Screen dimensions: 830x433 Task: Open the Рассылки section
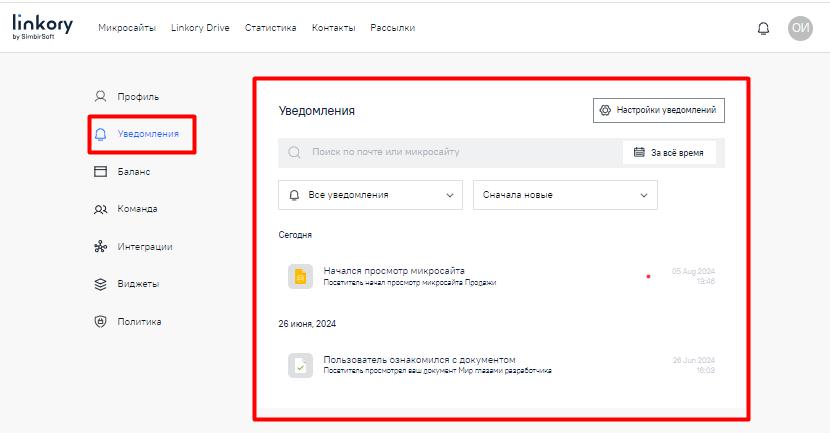point(393,28)
